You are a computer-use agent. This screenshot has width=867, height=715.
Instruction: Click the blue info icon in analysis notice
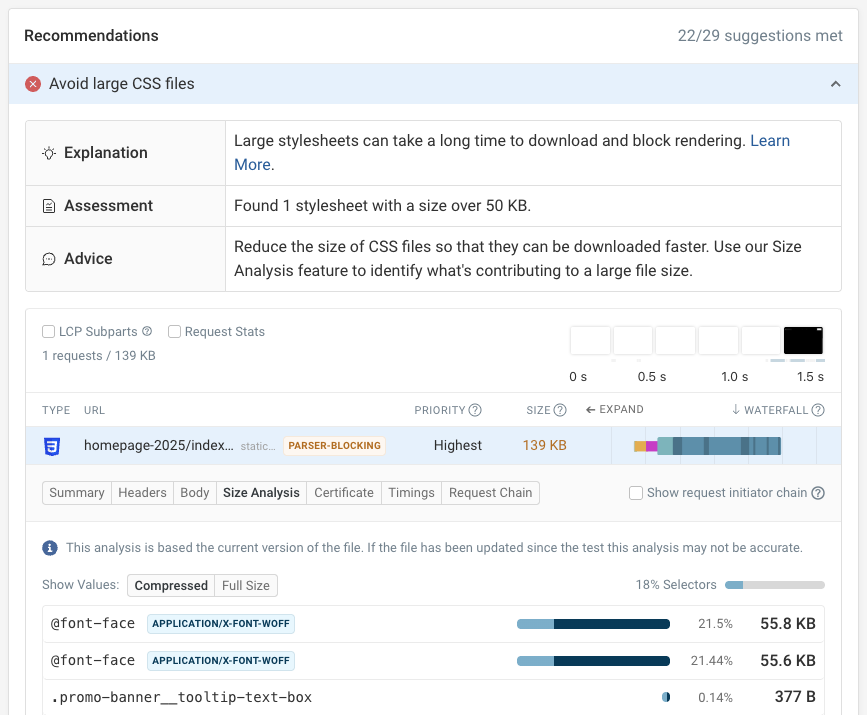(x=50, y=548)
